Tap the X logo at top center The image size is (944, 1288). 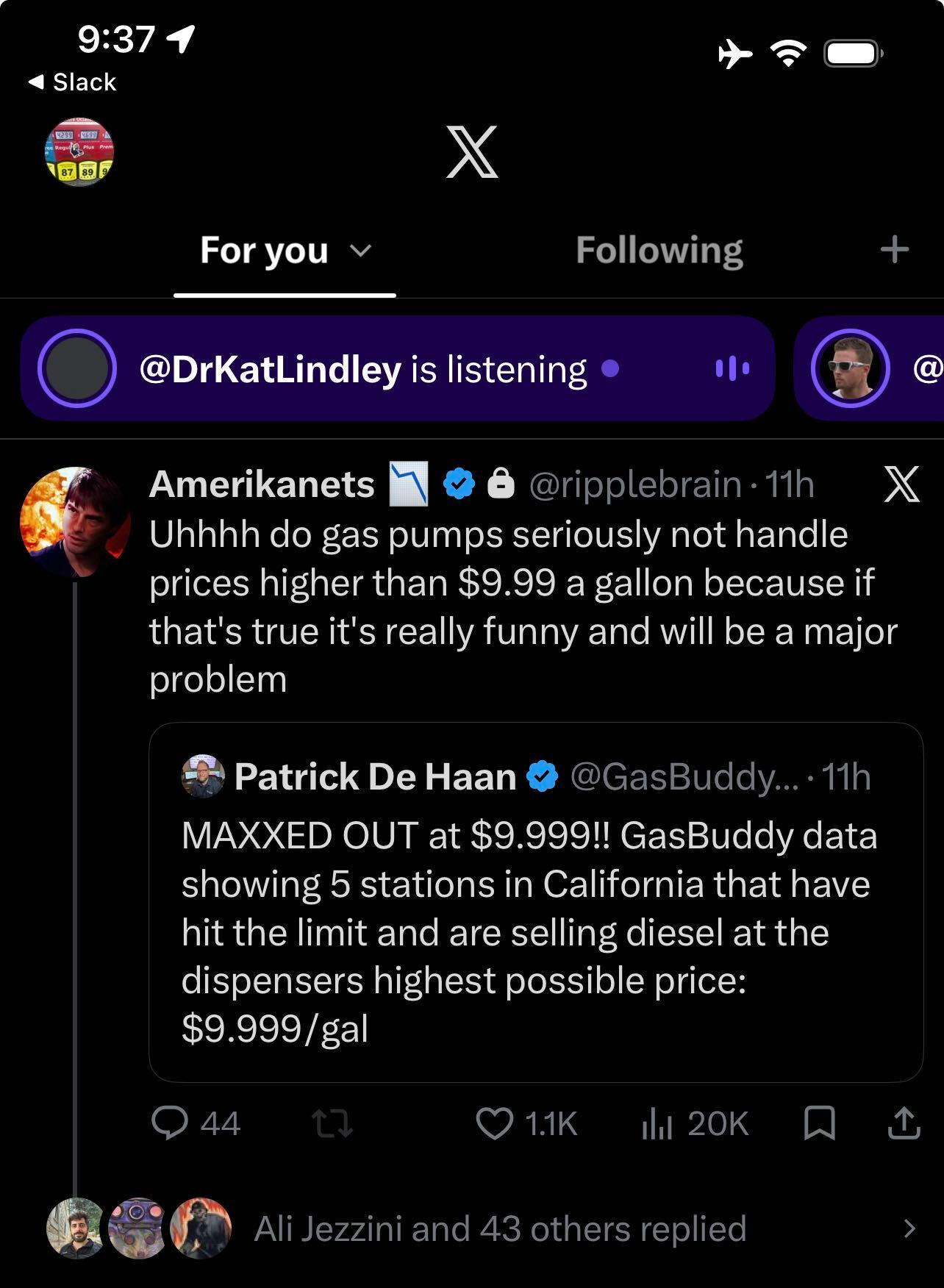(x=472, y=151)
